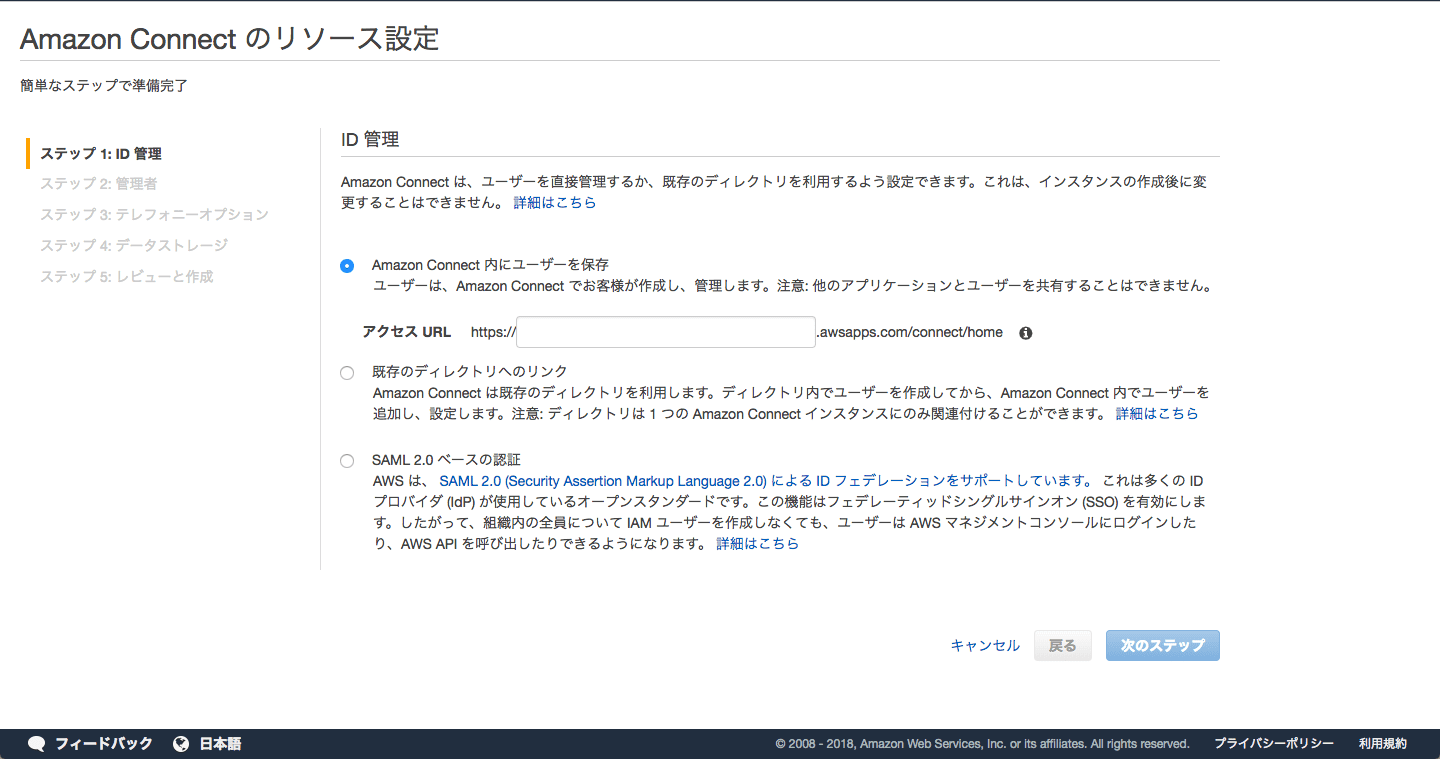Click the 次のステップ button

coord(1163,646)
